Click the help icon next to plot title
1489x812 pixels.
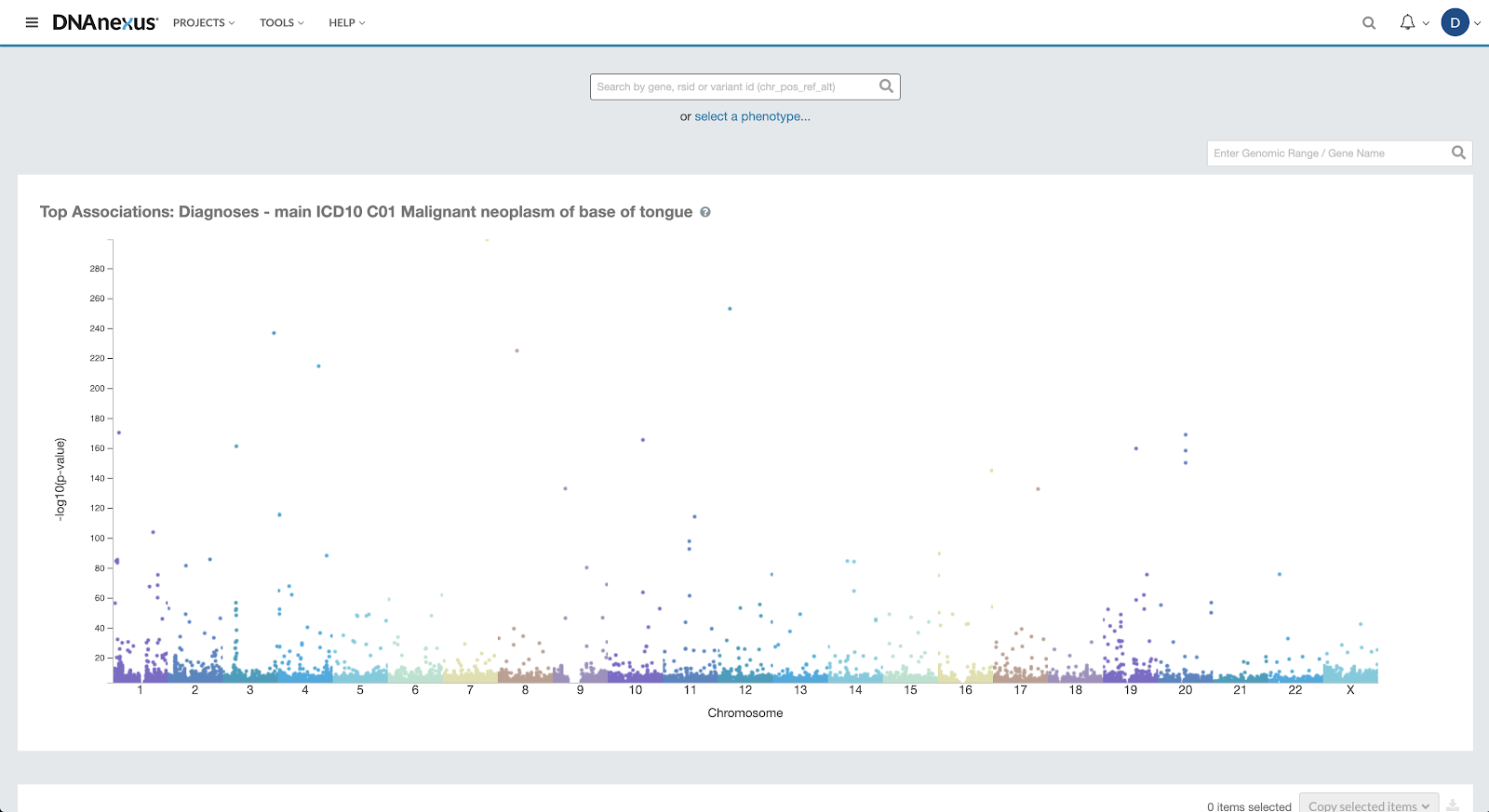pos(705,212)
